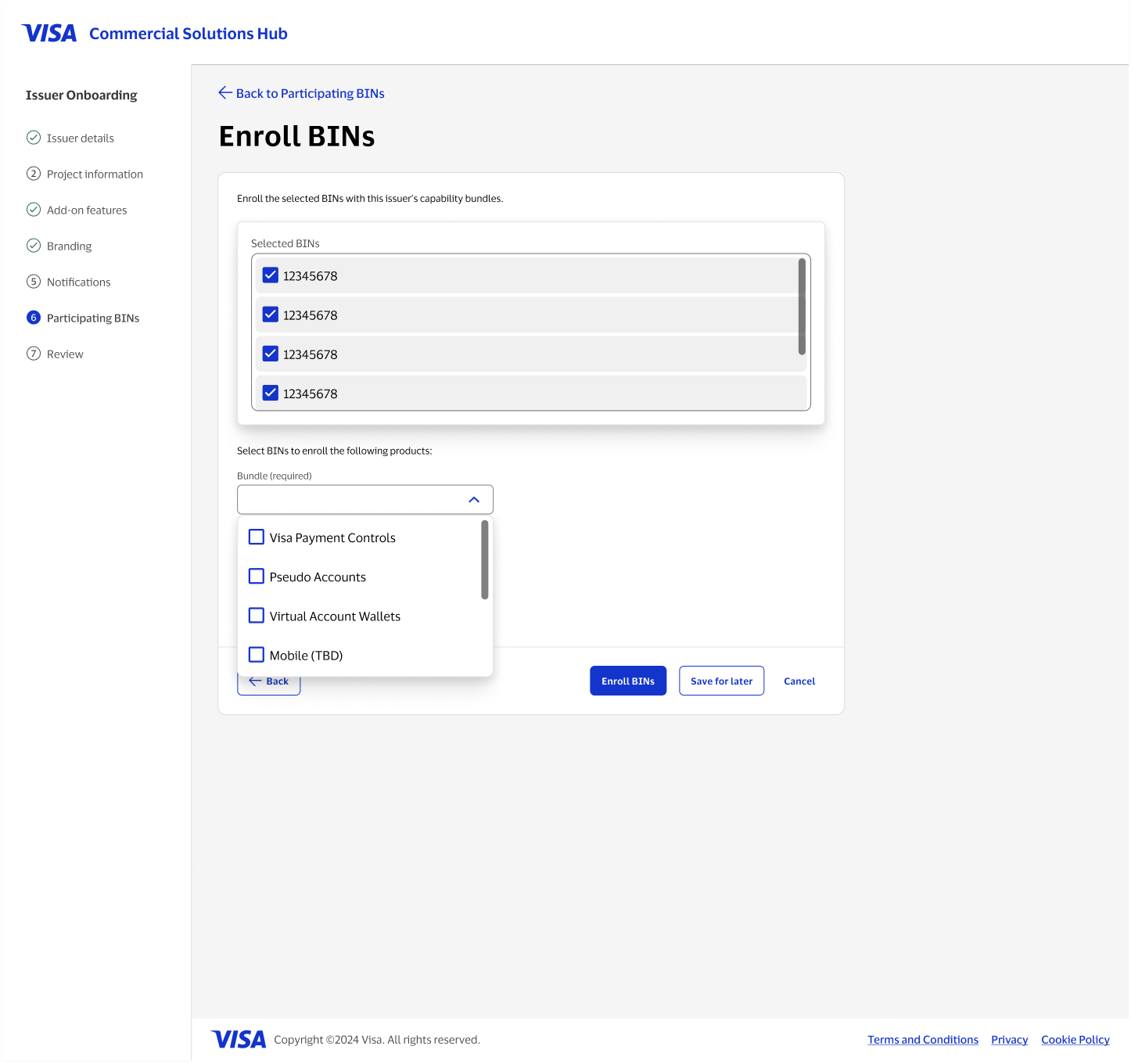Go to Add-on features step
The height and width of the screenshot is (1064, 1131).
pyautogui.click(x=87, y=210)
